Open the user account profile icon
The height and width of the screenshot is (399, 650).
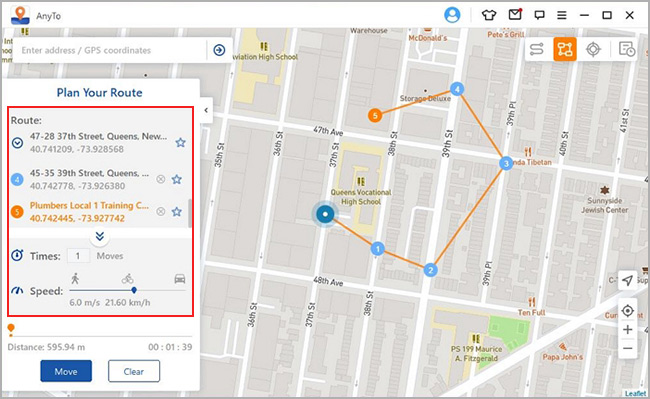pos(452,15)
